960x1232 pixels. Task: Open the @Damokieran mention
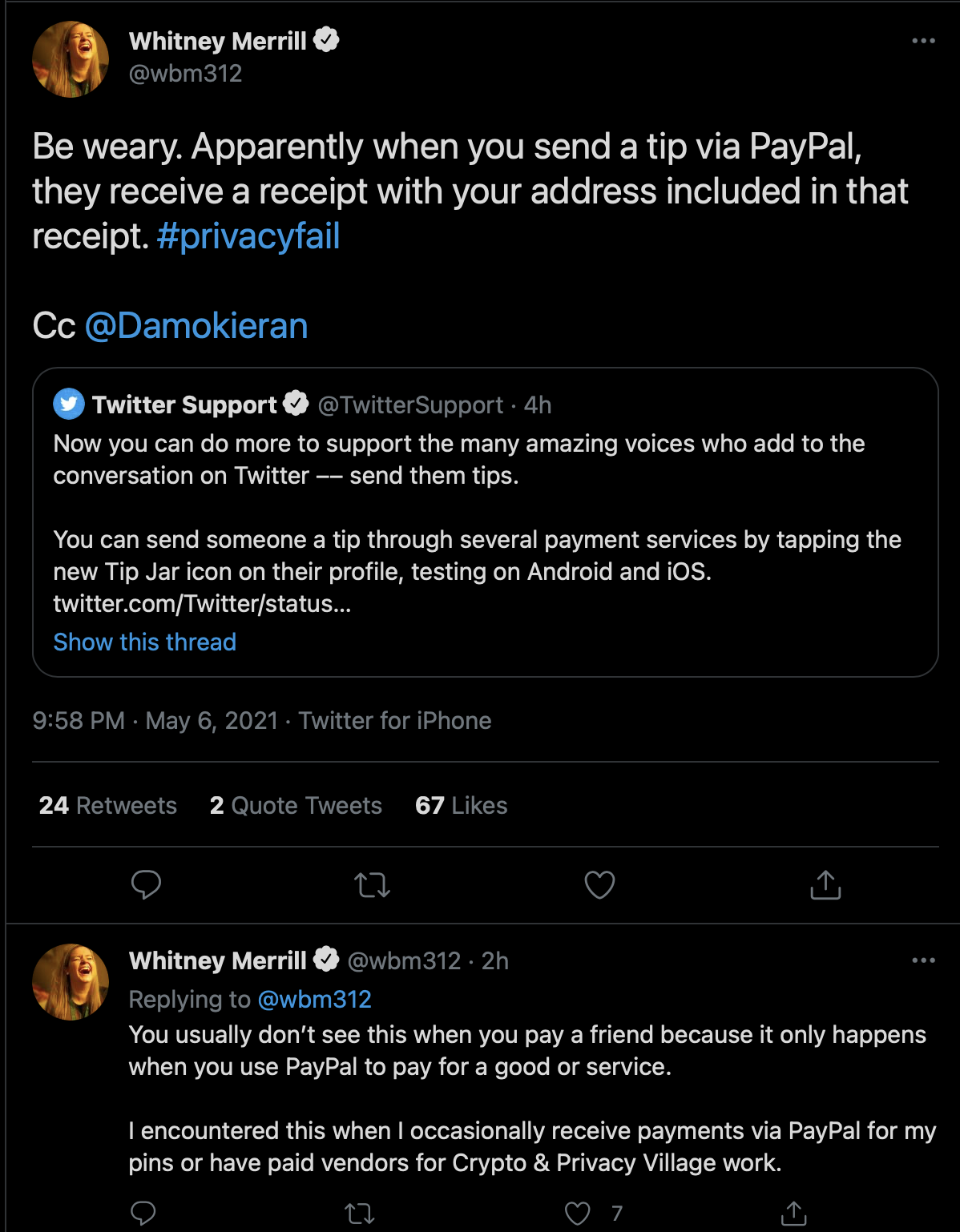(x=196, y=326)
